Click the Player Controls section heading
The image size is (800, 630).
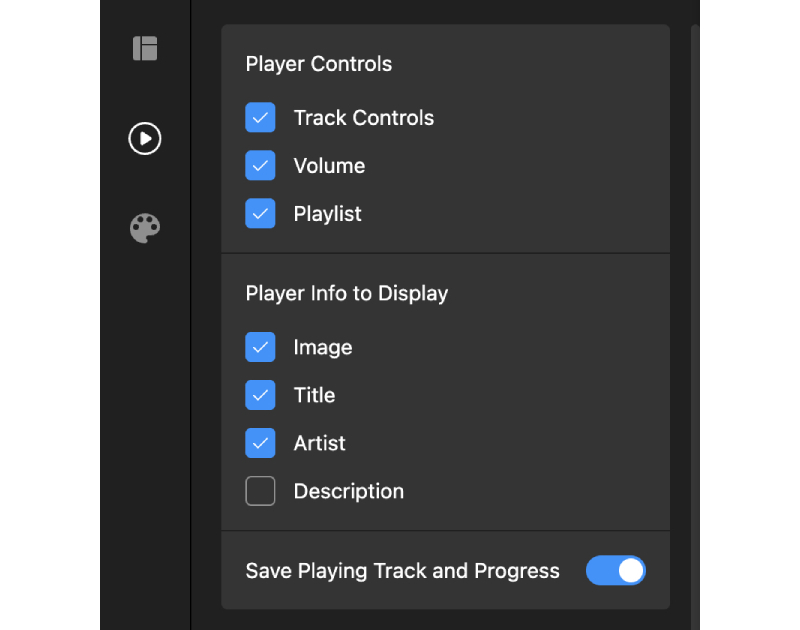tap(318, 63)
